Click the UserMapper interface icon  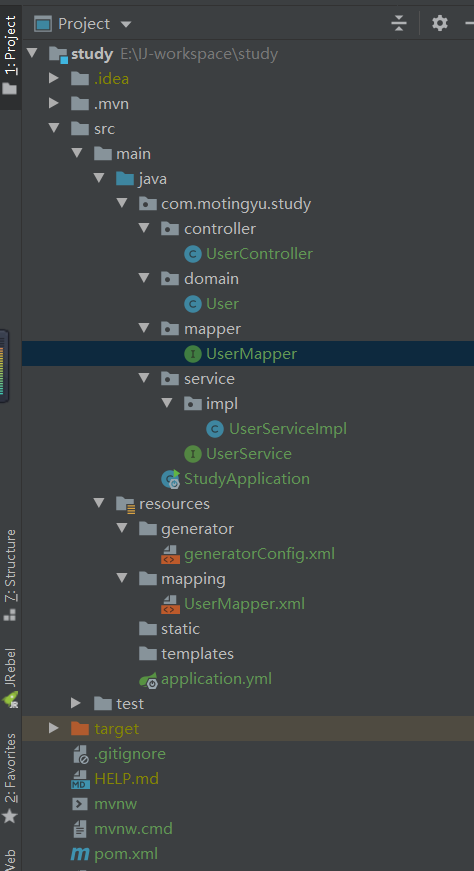[x=192, y=354]
